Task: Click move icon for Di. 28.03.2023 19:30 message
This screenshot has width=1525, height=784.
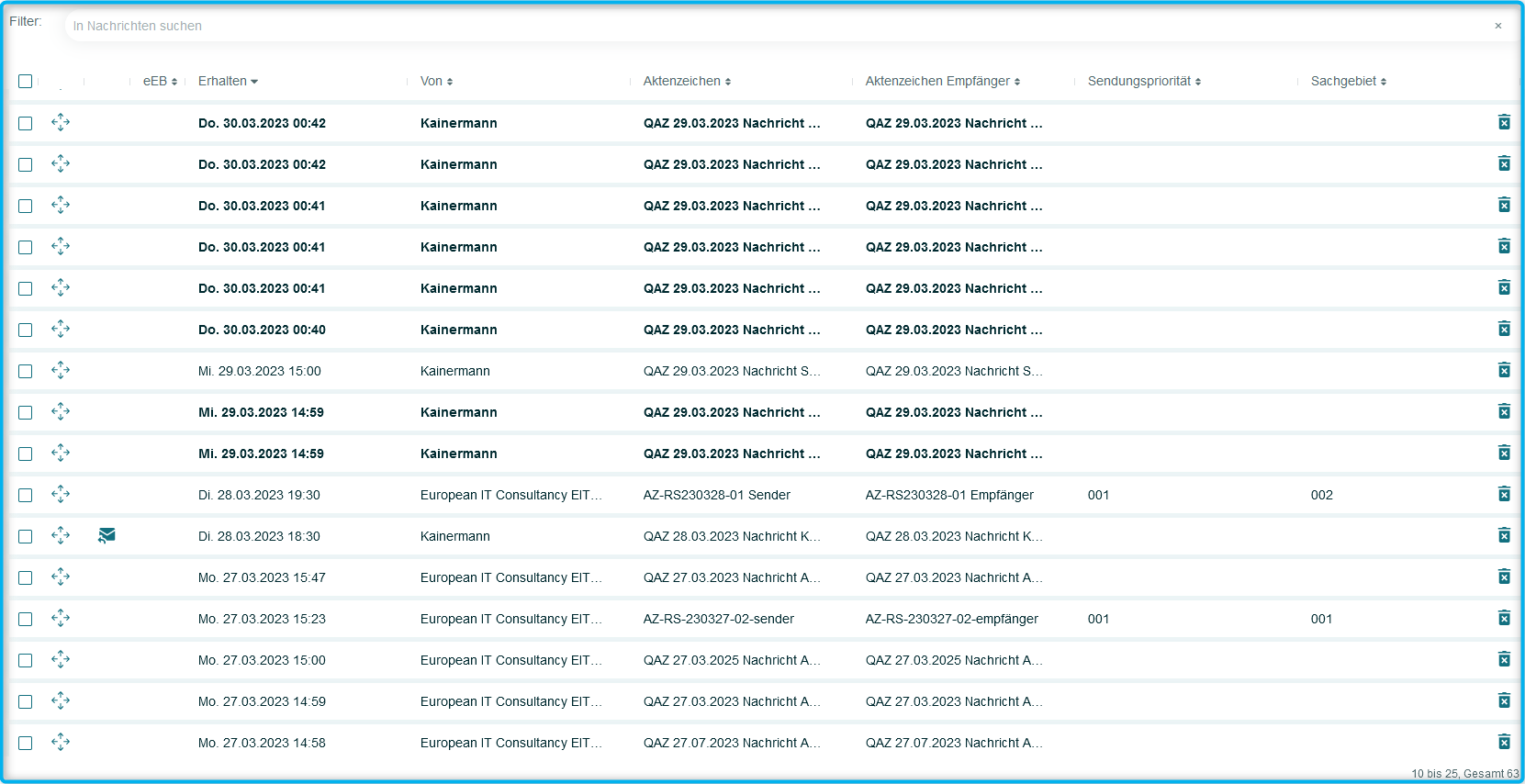Action: 61,494
